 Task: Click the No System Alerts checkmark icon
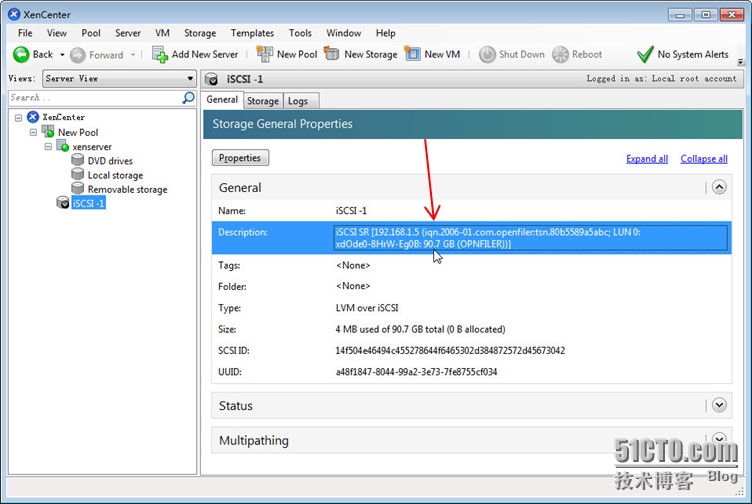point(645,54)
